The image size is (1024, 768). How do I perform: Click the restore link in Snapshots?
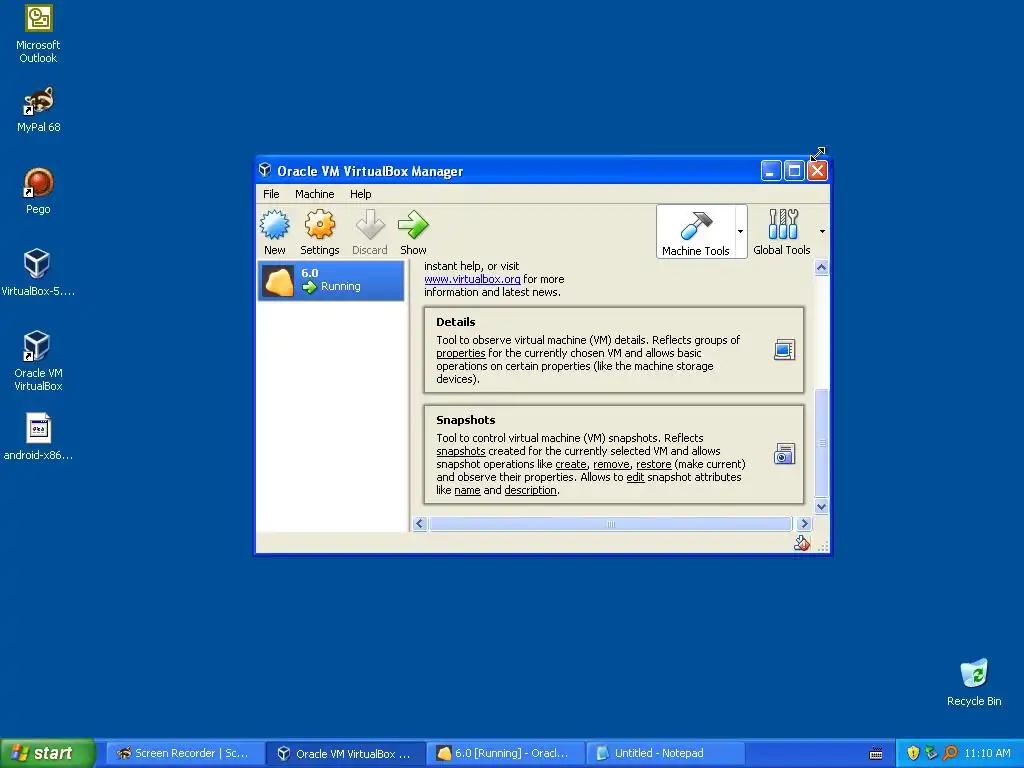click(x=654, y=464)
